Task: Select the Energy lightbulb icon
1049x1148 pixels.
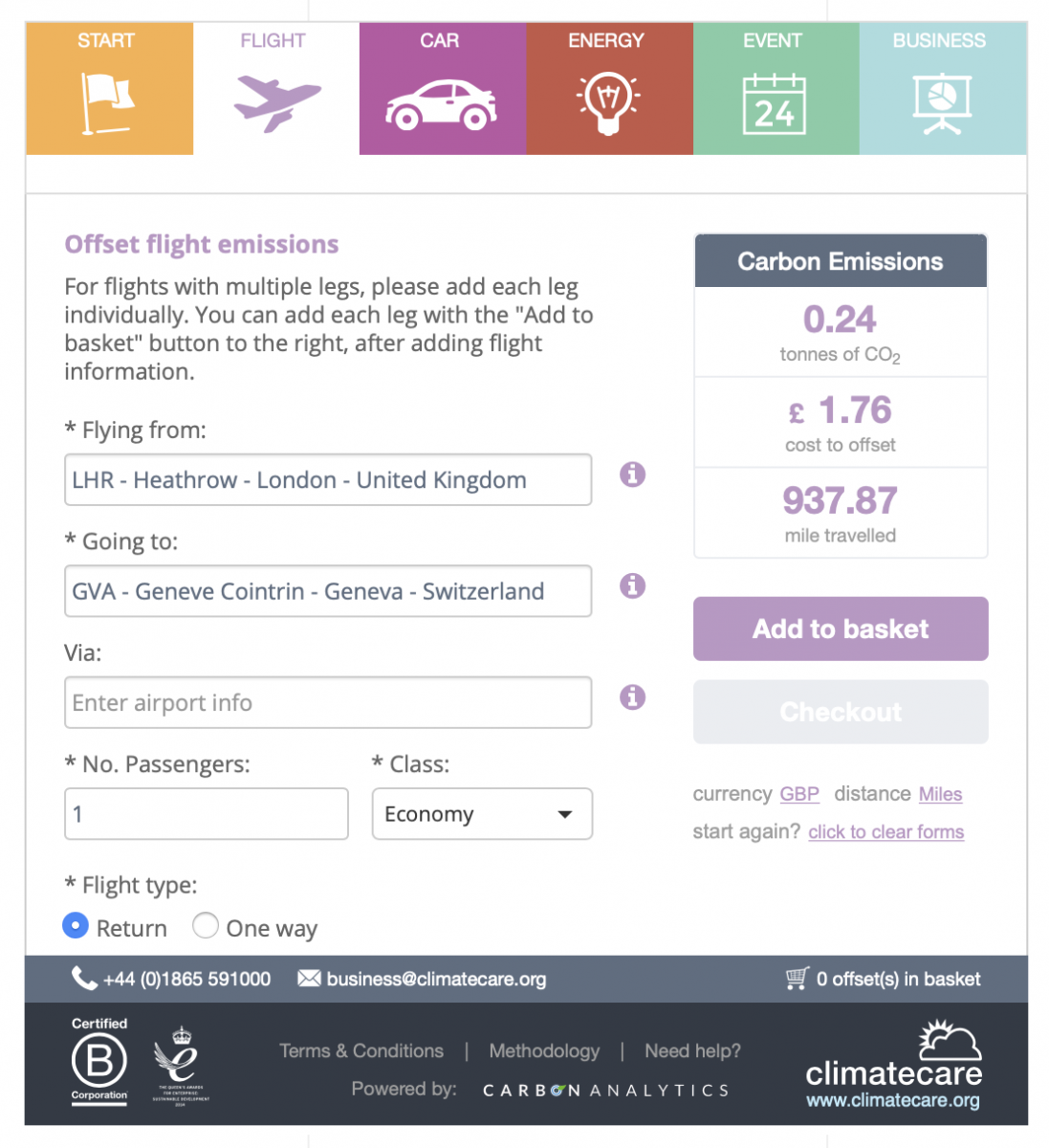Action: pyautogui.click(x=608, y=103)
